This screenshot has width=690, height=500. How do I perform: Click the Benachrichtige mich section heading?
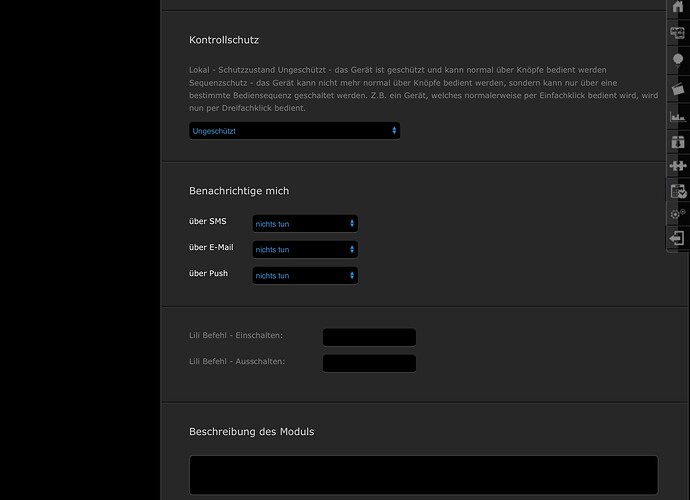[239, 191]
